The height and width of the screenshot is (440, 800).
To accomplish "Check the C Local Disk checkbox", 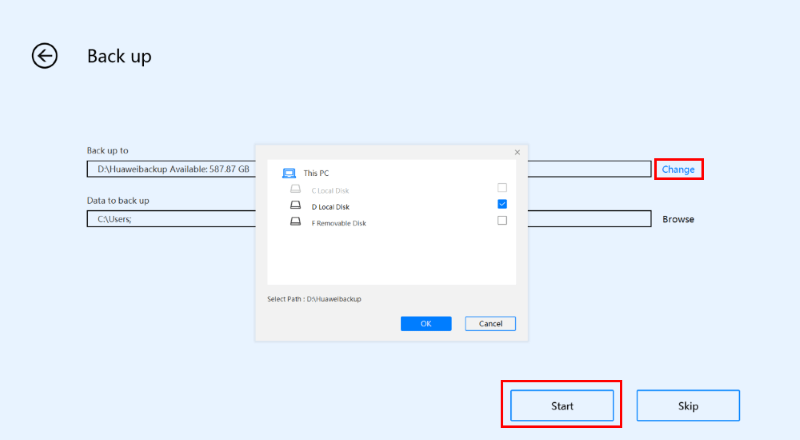I will pyautogui.click(x=502, y=188).
